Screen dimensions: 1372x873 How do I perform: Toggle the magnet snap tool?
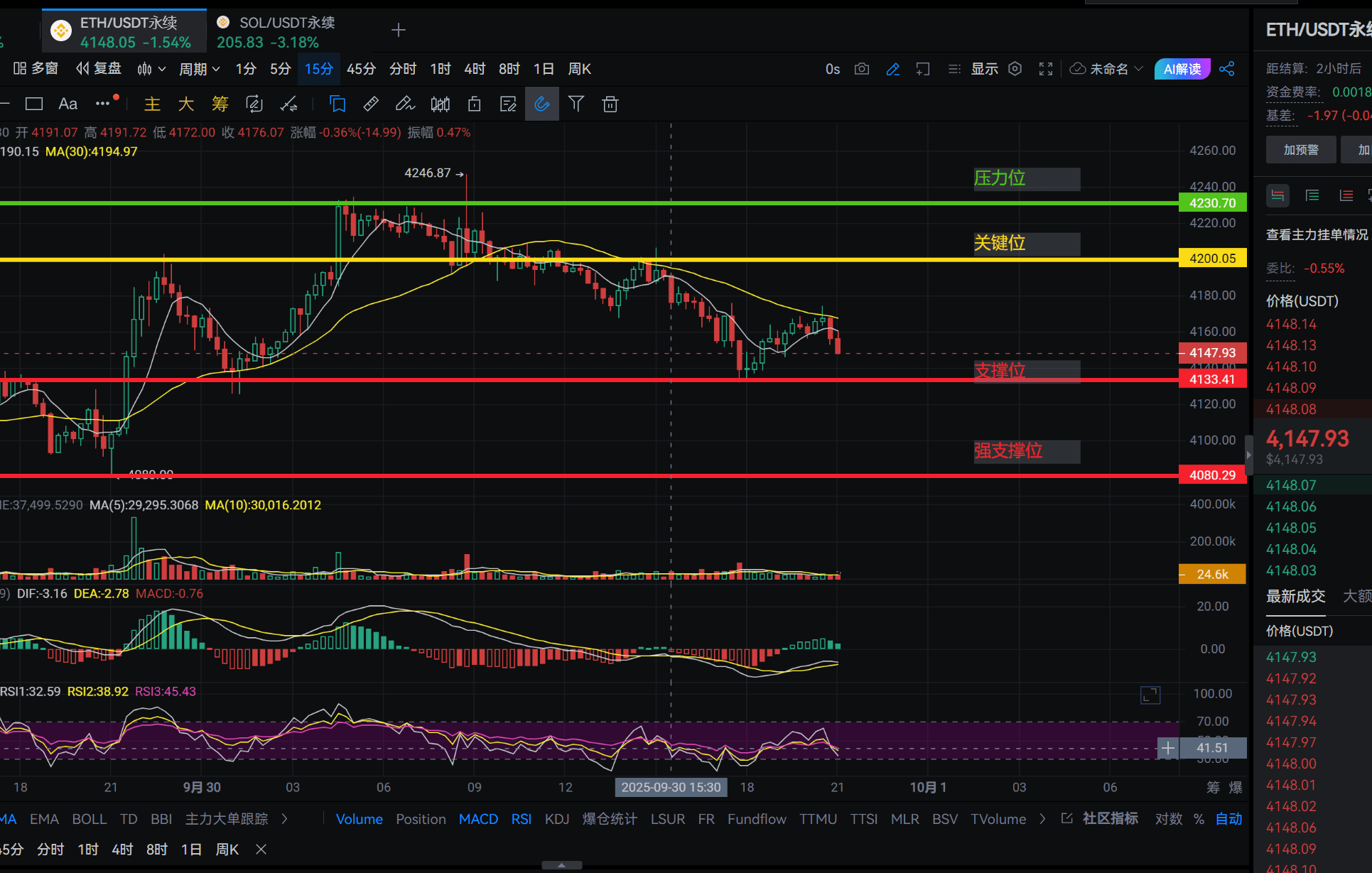point(542,104)
